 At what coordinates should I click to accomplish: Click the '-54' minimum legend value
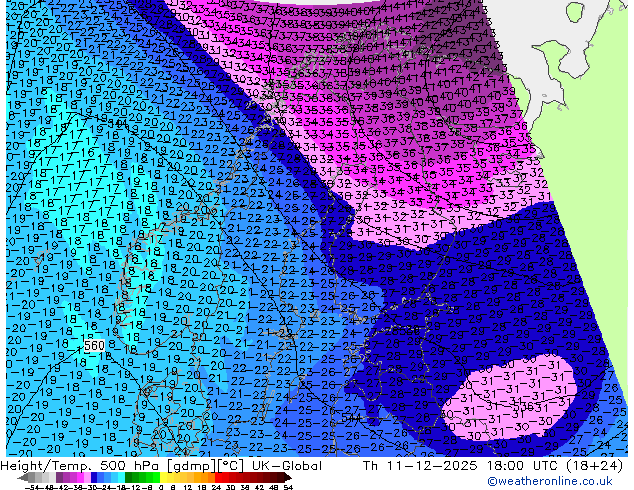tap(32, 487)
